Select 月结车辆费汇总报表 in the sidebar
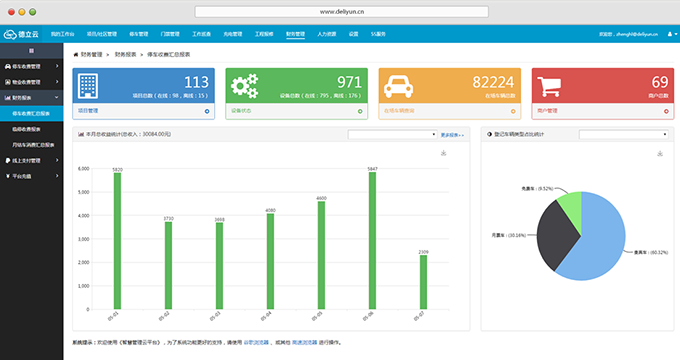 (32, 145)
